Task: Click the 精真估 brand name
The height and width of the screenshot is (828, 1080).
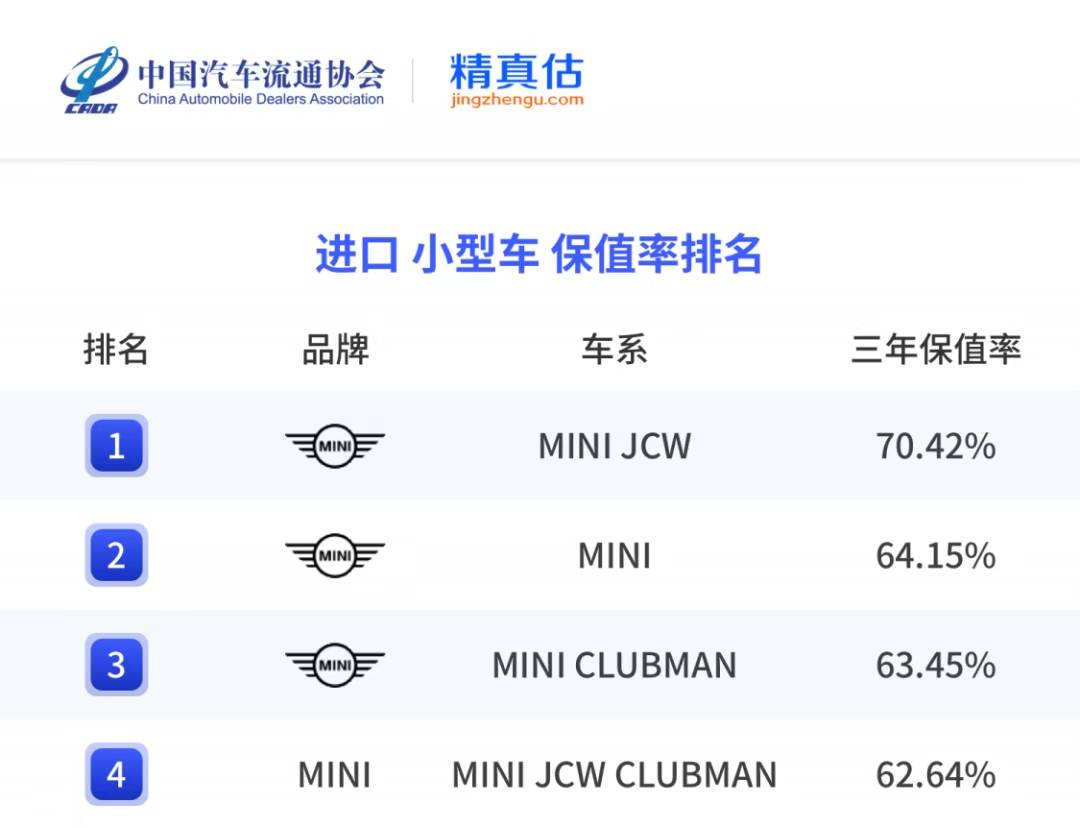Action: click(x=516, y=71)
